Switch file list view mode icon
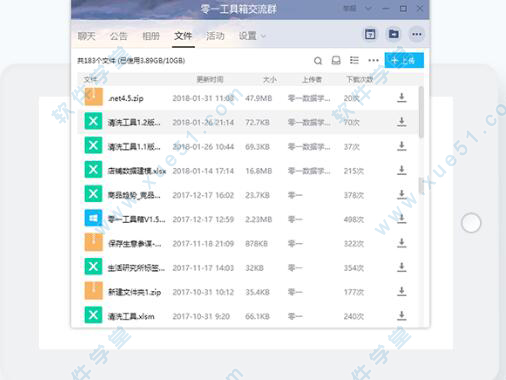Screen dimensions: 506x380 [x=354, y=60]
